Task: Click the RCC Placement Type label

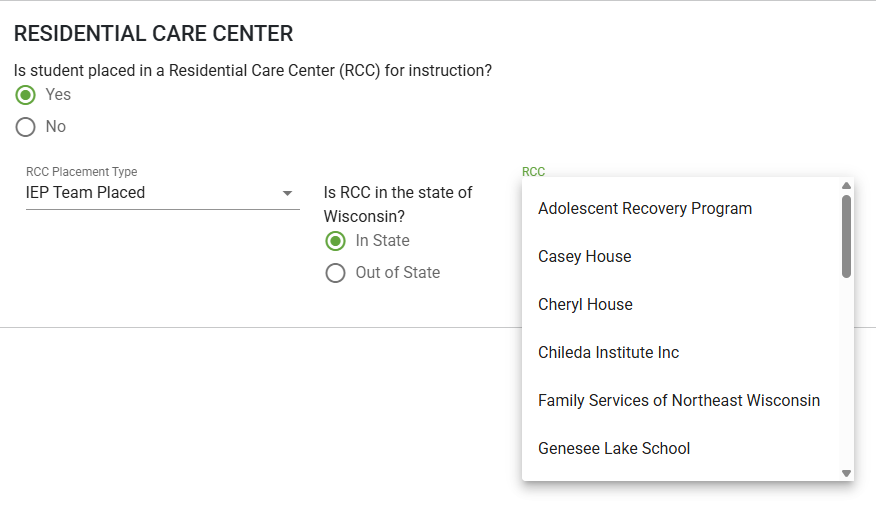Action: point(82,172)
